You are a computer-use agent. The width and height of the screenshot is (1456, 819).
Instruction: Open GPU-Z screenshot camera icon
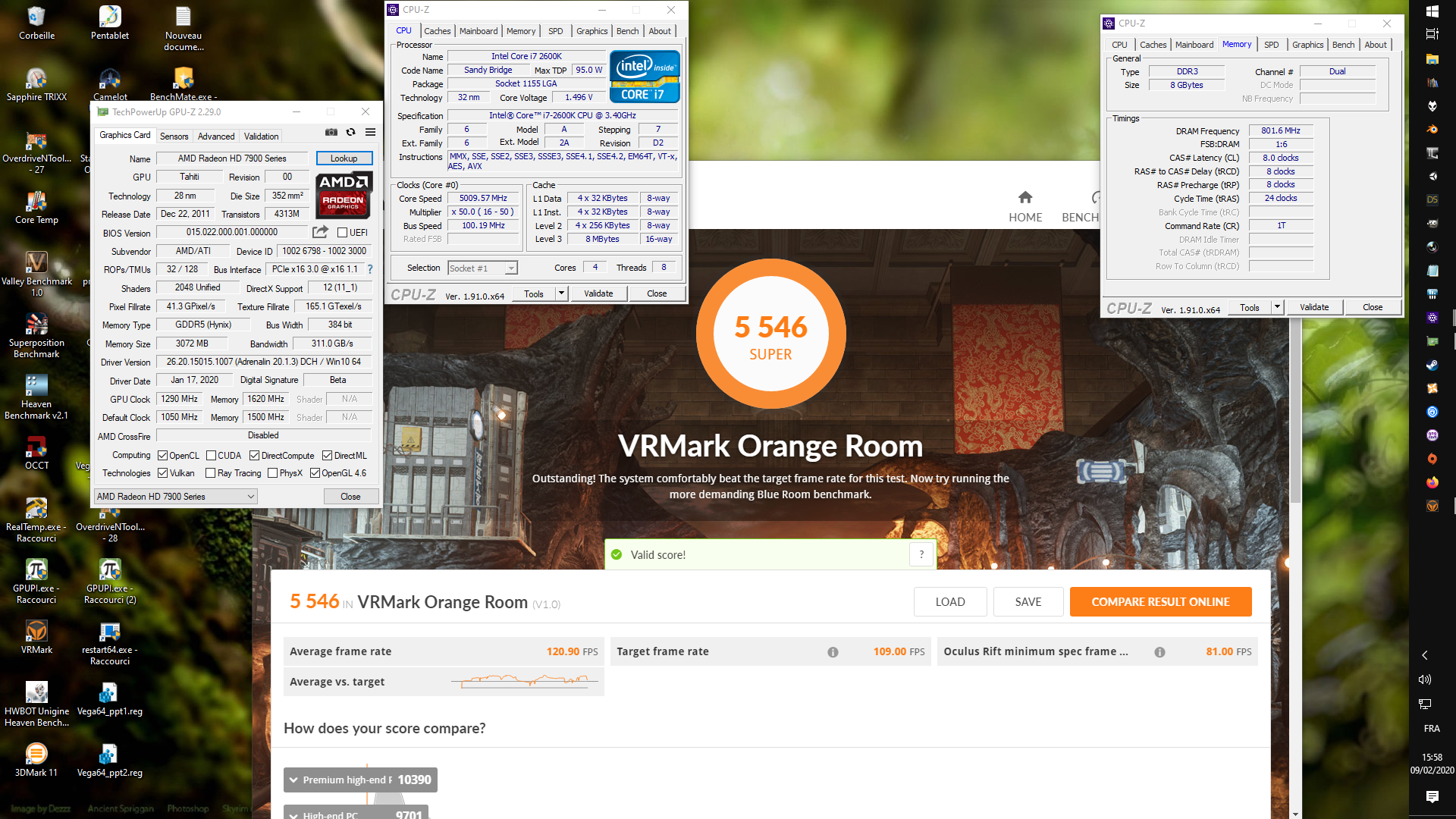click(x=331, y=132)
